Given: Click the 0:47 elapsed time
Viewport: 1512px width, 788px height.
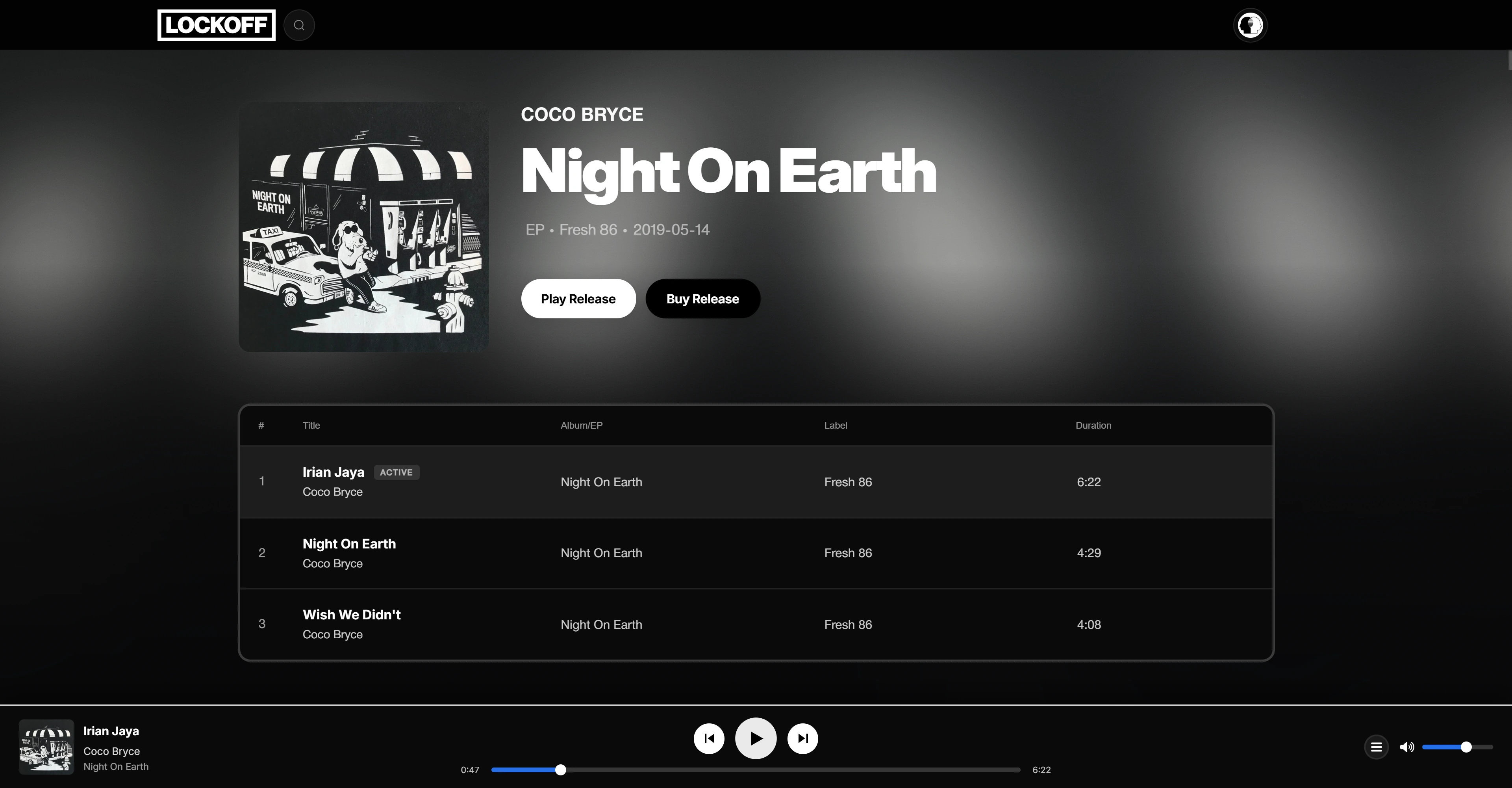Looking at the screenshot, I should pos(470,770).
